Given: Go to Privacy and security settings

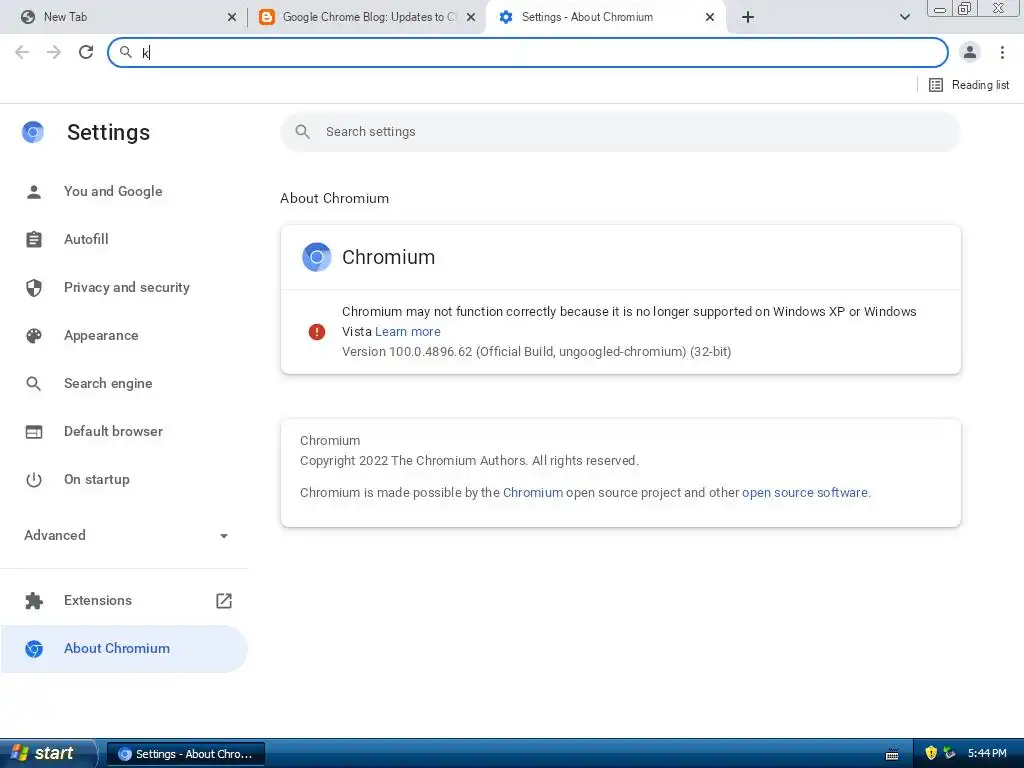Looking at the screenshot, I should tap(124, 287).
